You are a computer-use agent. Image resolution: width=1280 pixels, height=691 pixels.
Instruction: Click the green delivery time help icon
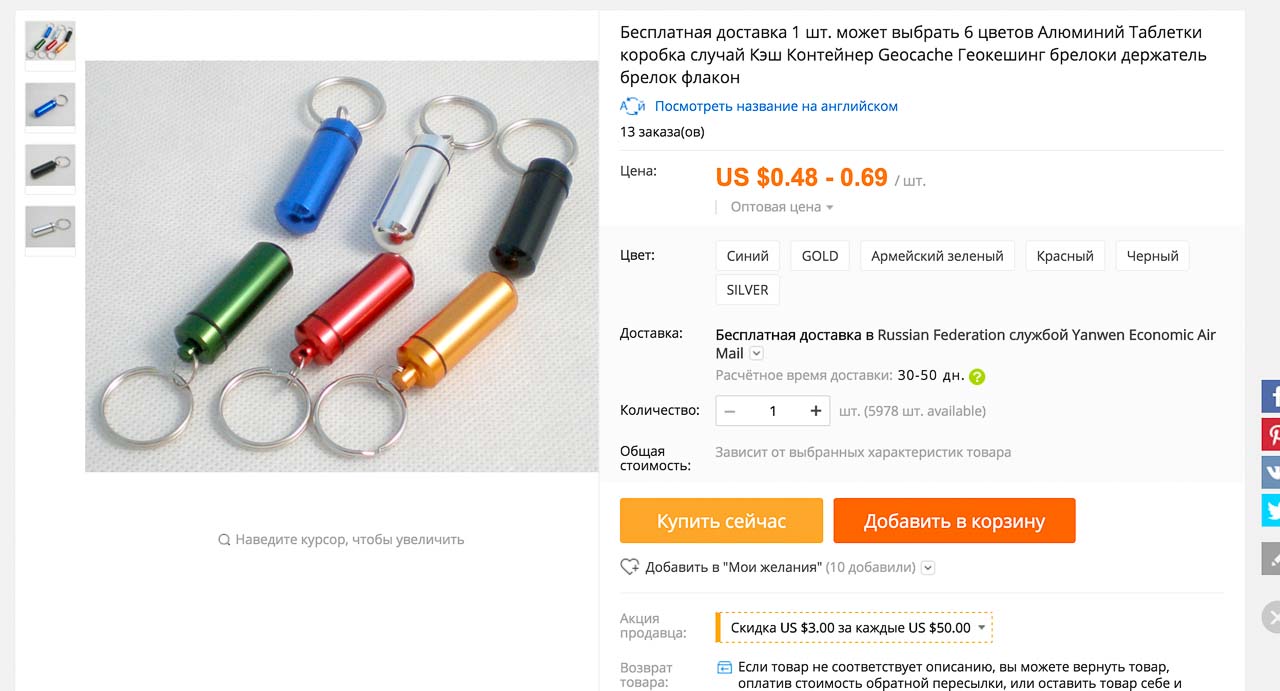(x=977, y=377)
